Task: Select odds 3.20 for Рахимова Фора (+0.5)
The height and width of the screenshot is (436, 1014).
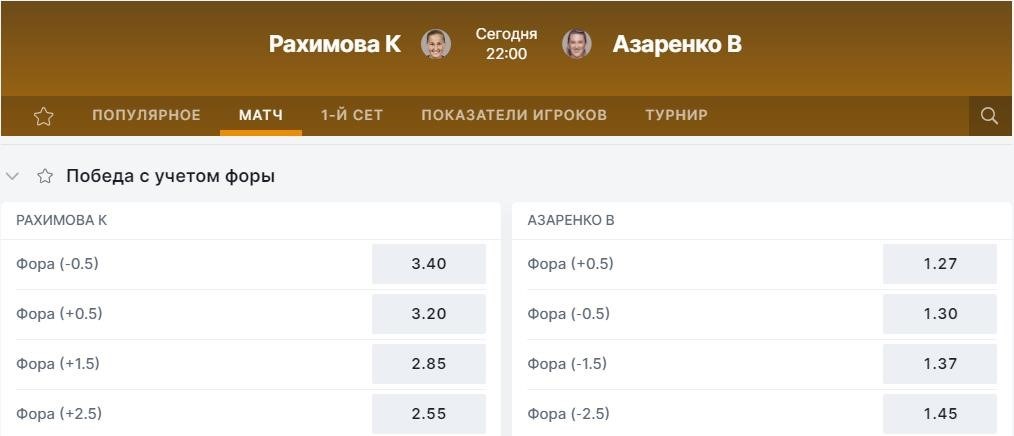Action: coord(429,314)
